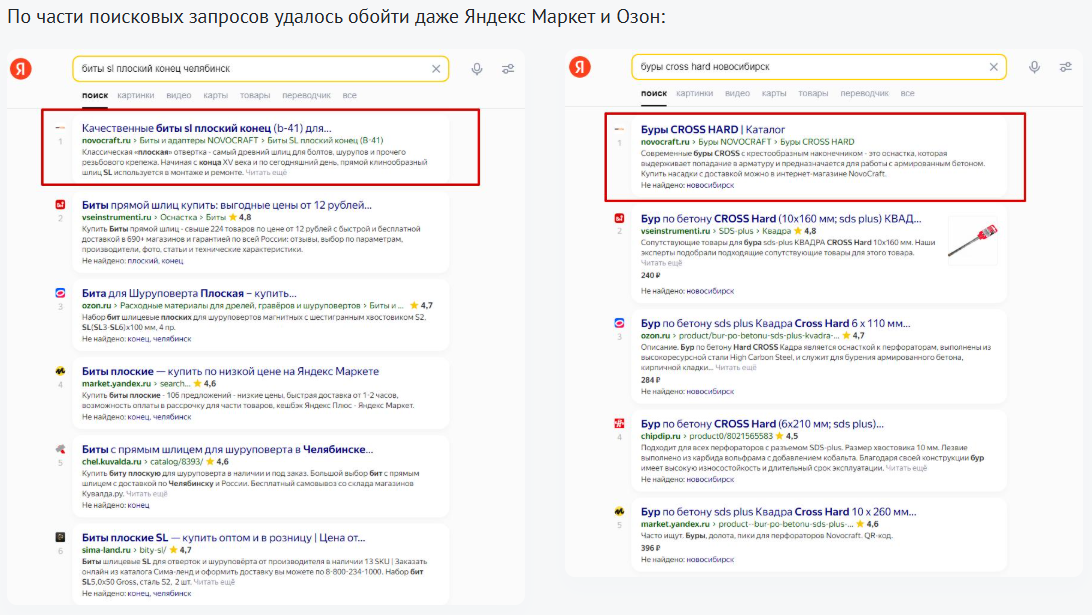Click the Yandex logo in right search window

(580, 67)
